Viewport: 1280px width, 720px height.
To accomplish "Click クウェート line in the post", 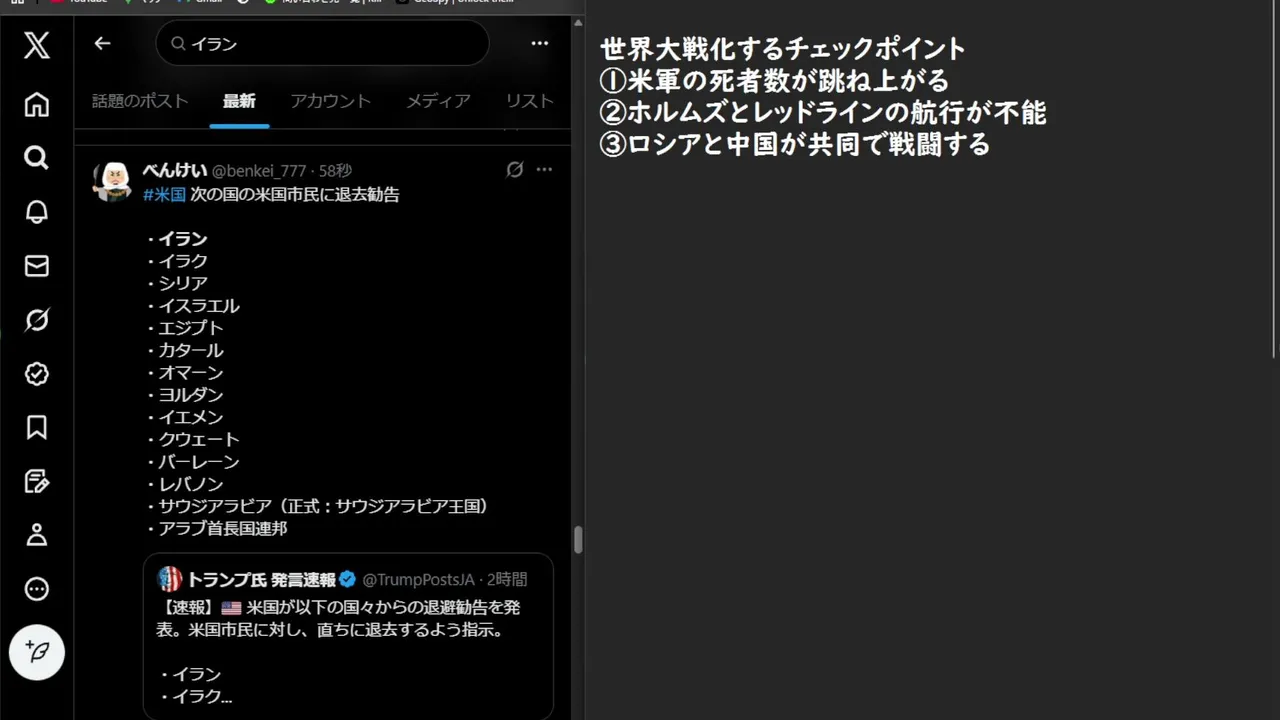I will tap(193, 439).
